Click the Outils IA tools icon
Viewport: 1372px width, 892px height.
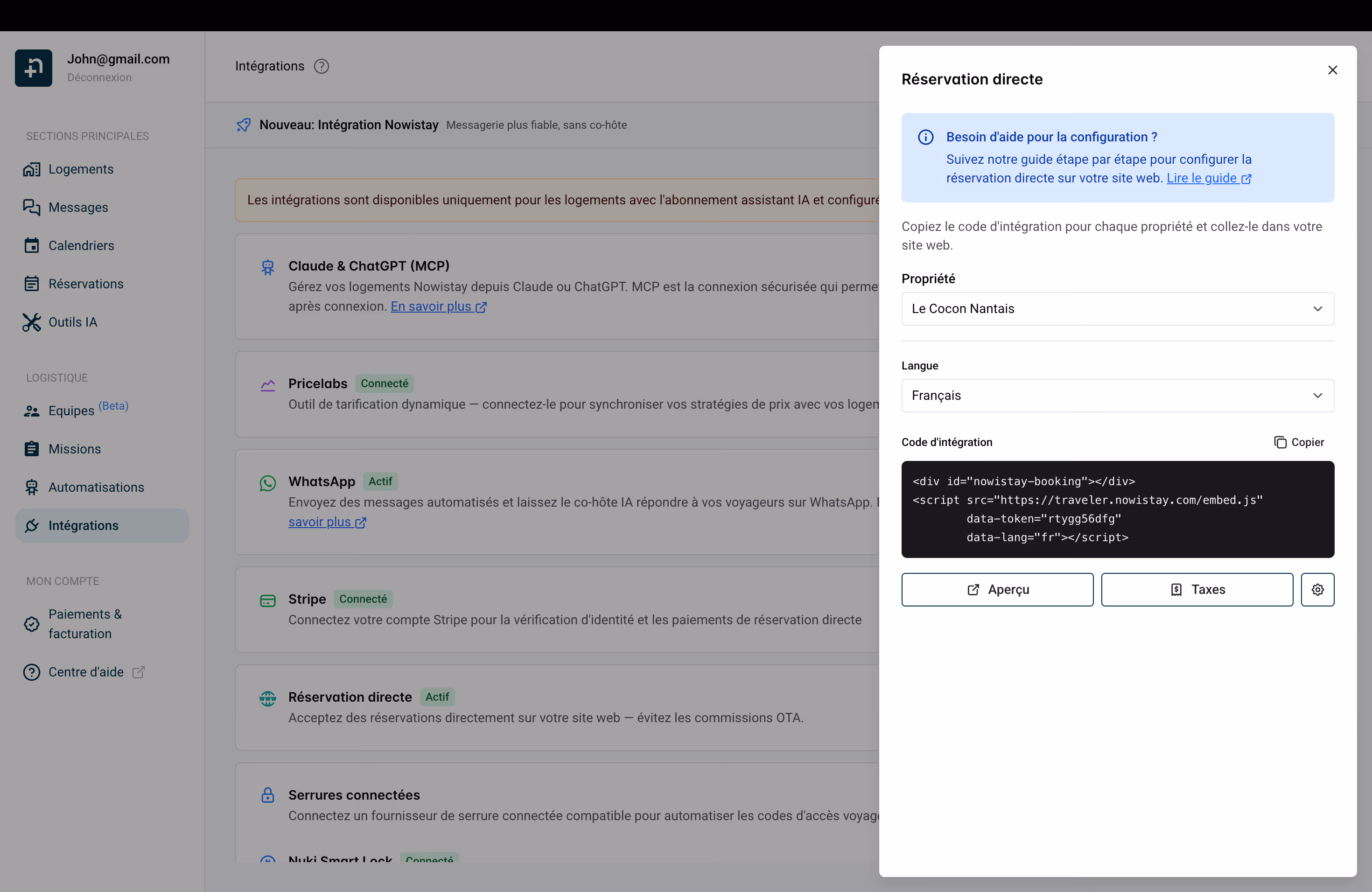[x=32, y=322]
